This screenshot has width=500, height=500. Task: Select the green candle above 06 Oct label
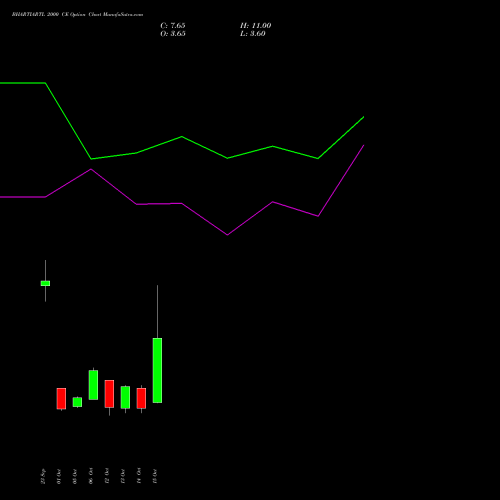click(x=93, y=385)
